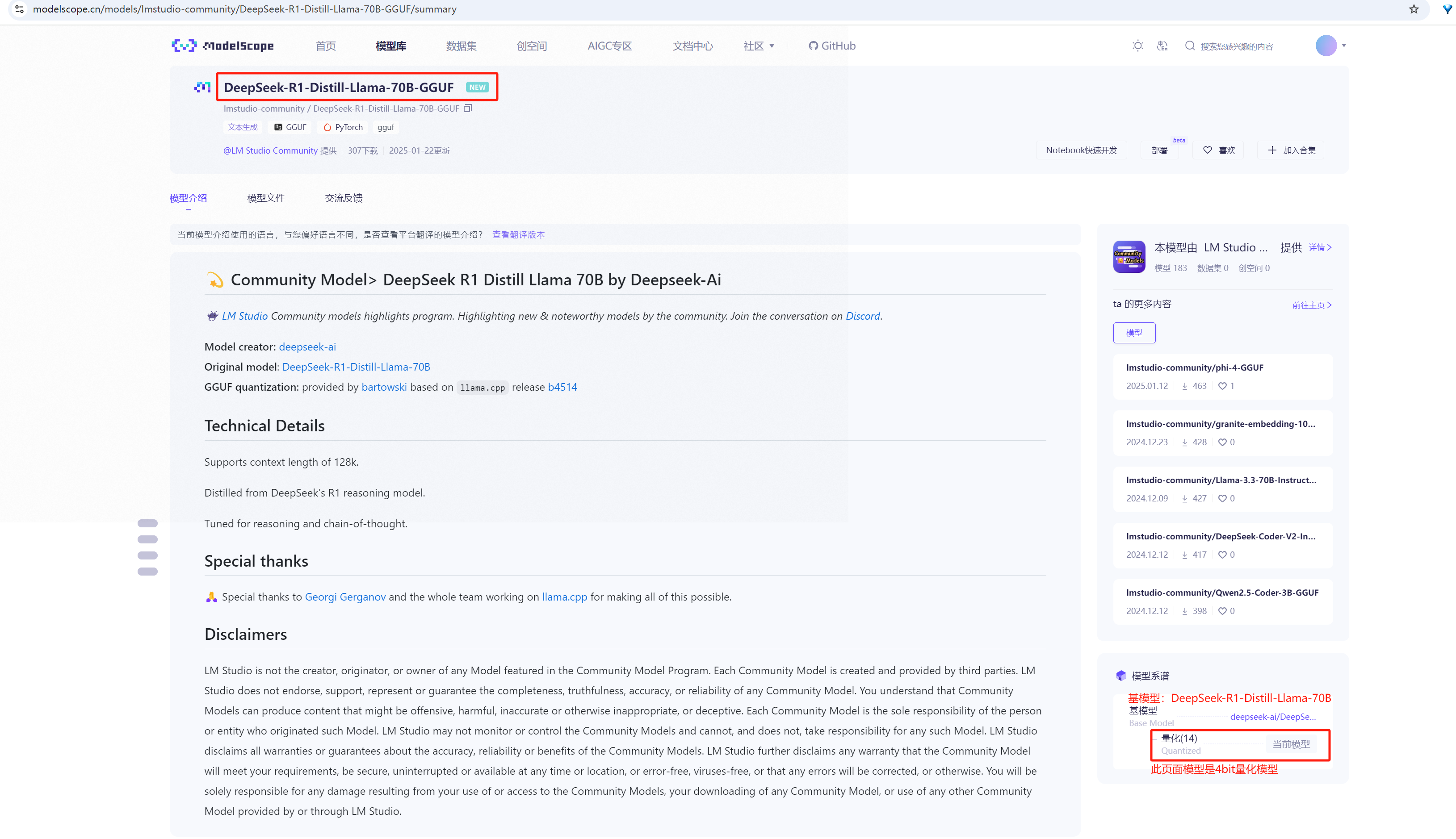This screenshot has width=1456, height=839.
Task: Open the bartowski link
Action: [384, 387]
